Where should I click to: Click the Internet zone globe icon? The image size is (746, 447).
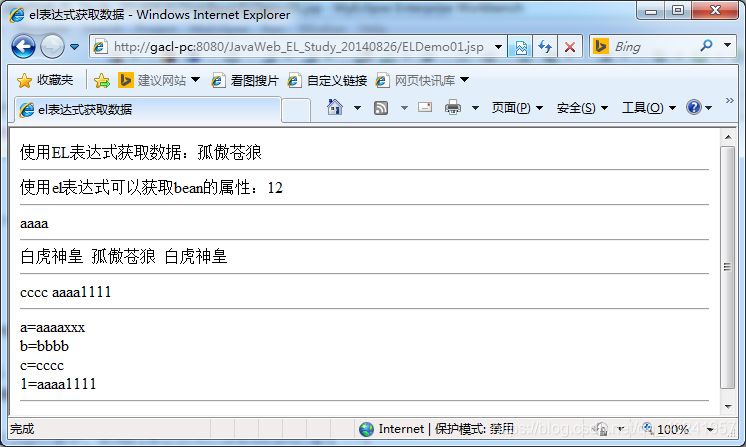[x=366, y=429]
